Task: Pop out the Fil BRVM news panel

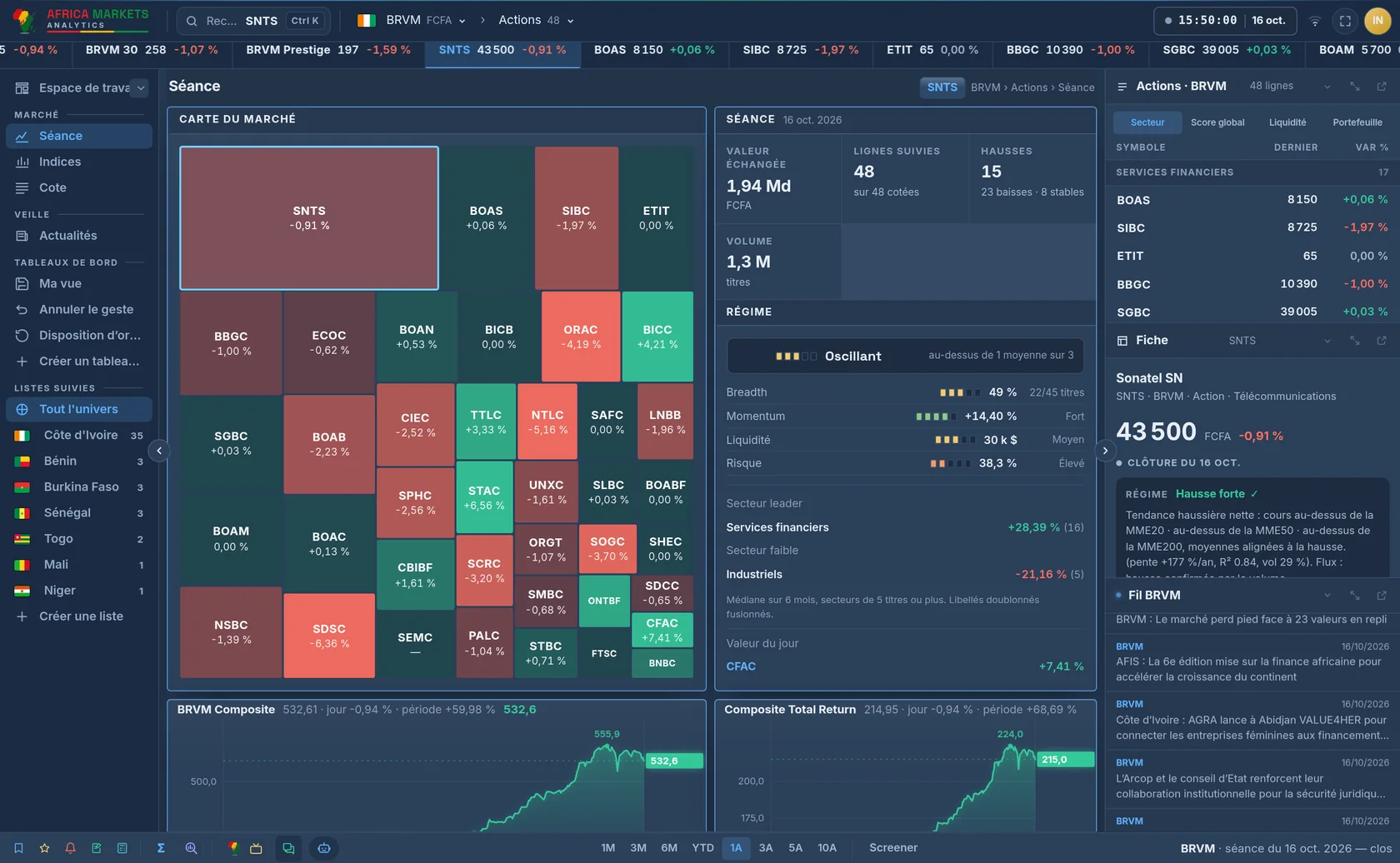Action: [x=1382, y=596]
